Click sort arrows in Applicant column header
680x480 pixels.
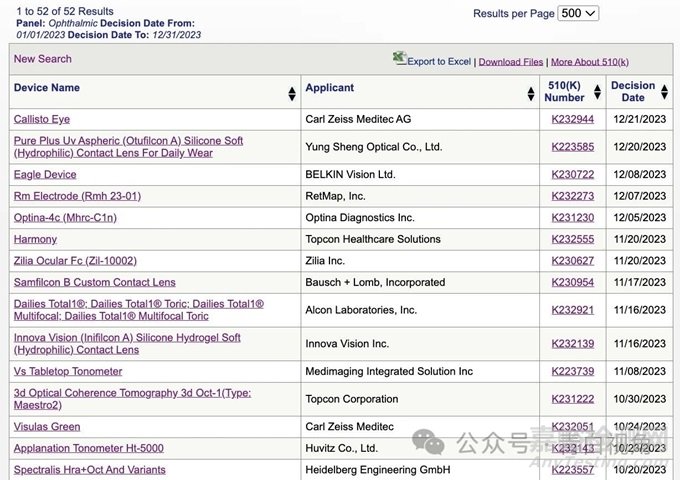530,93
